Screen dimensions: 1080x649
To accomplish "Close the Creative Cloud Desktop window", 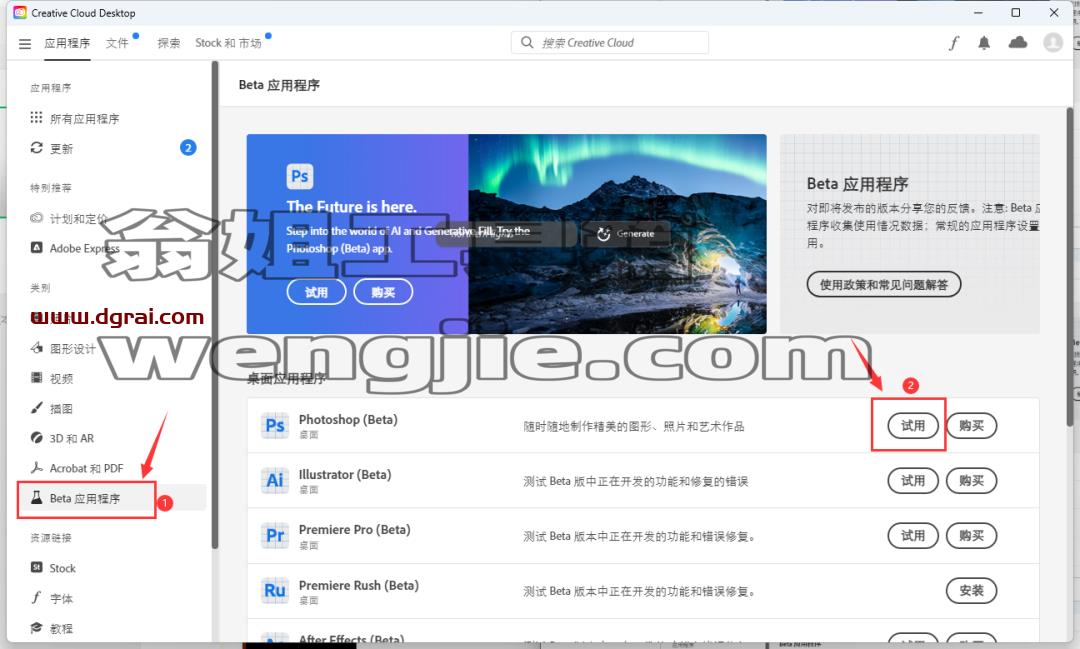I will [1054, 12].
